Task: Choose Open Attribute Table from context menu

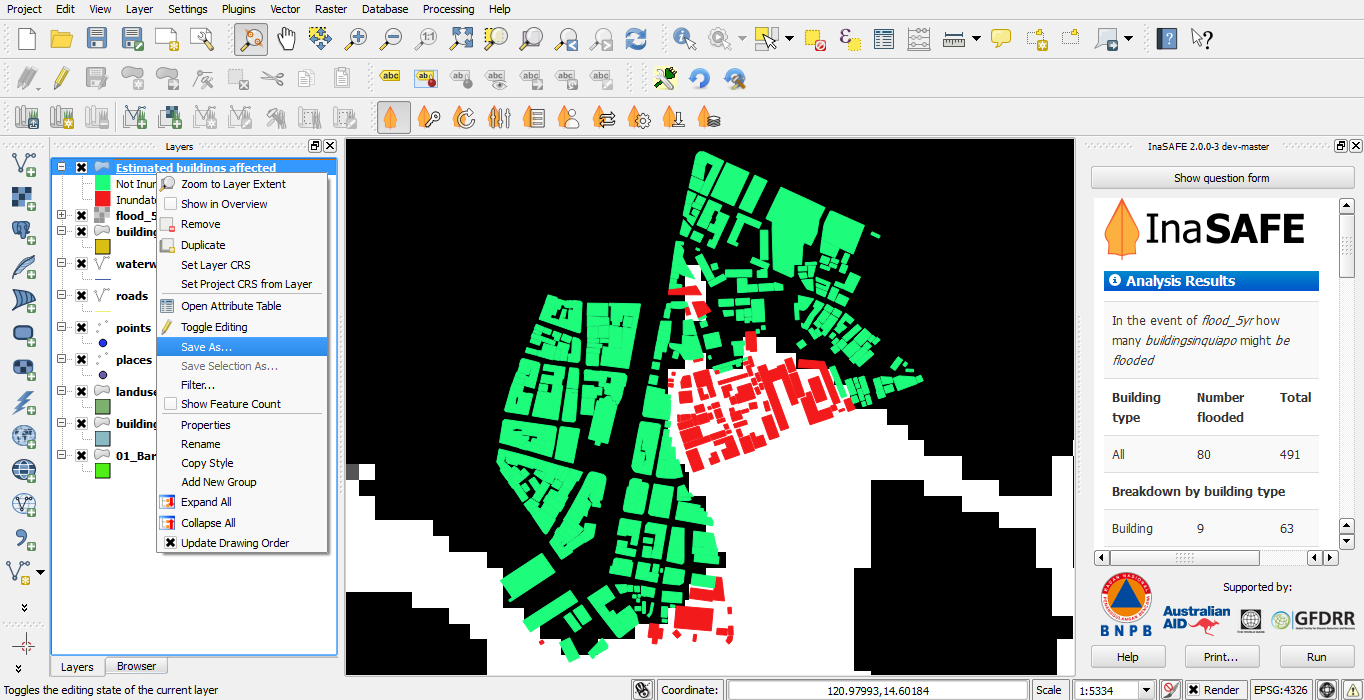Action: pyautogui.click(x=242, y=306)
